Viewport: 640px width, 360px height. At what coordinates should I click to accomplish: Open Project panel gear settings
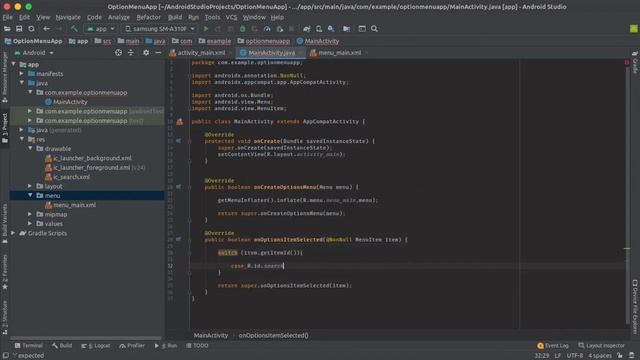[x=146, y=53]
